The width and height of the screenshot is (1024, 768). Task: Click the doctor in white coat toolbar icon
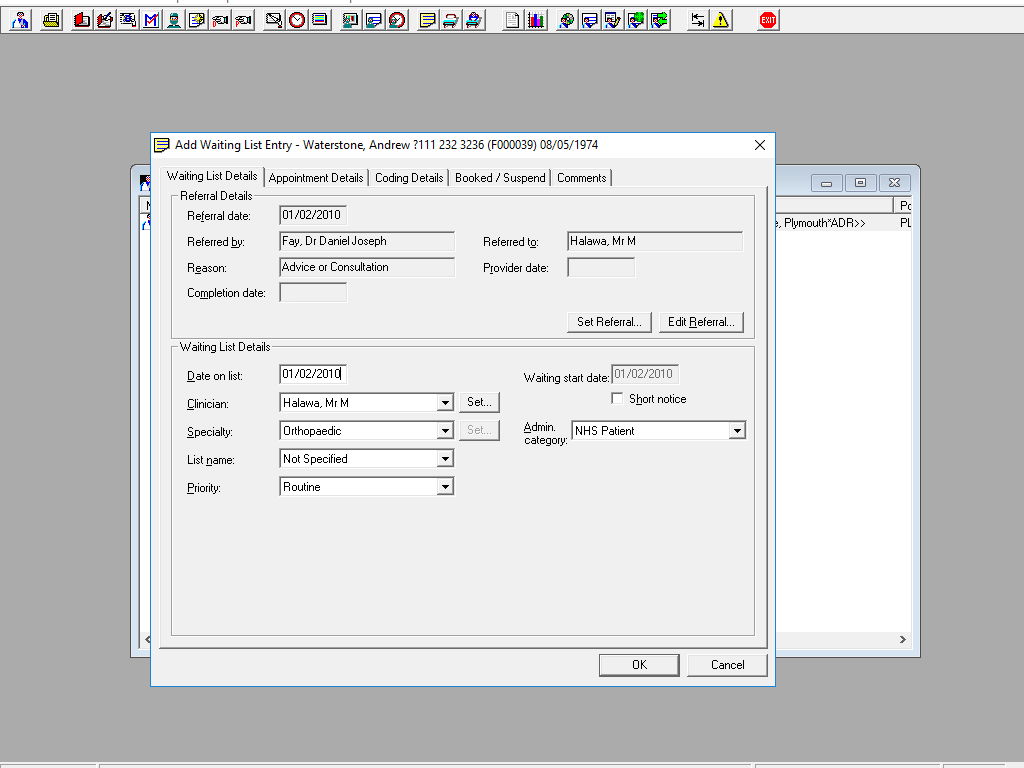point(20,20)
